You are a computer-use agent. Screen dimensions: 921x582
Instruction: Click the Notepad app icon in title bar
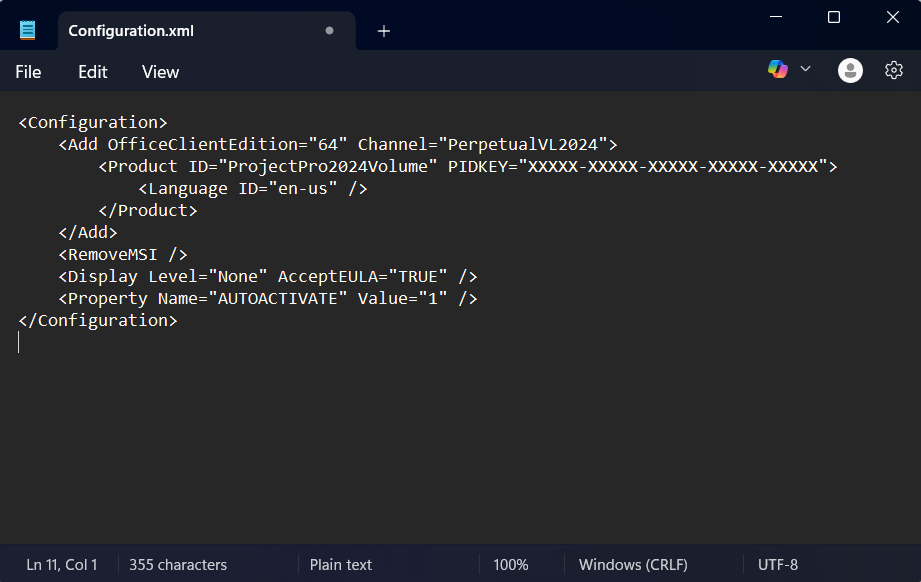[x=28, y=30]
